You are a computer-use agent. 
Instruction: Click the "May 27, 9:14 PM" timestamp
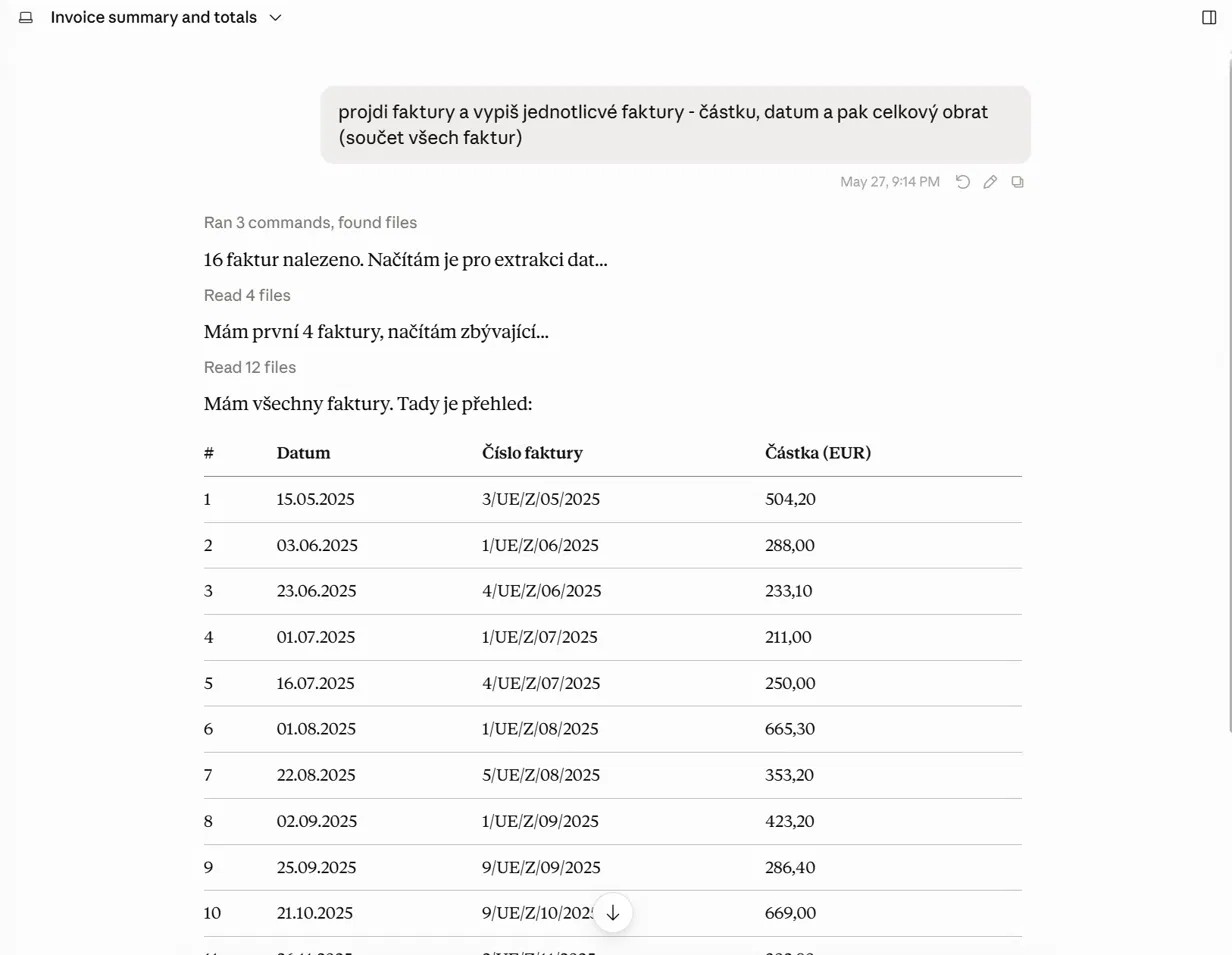tap(890, 182)
